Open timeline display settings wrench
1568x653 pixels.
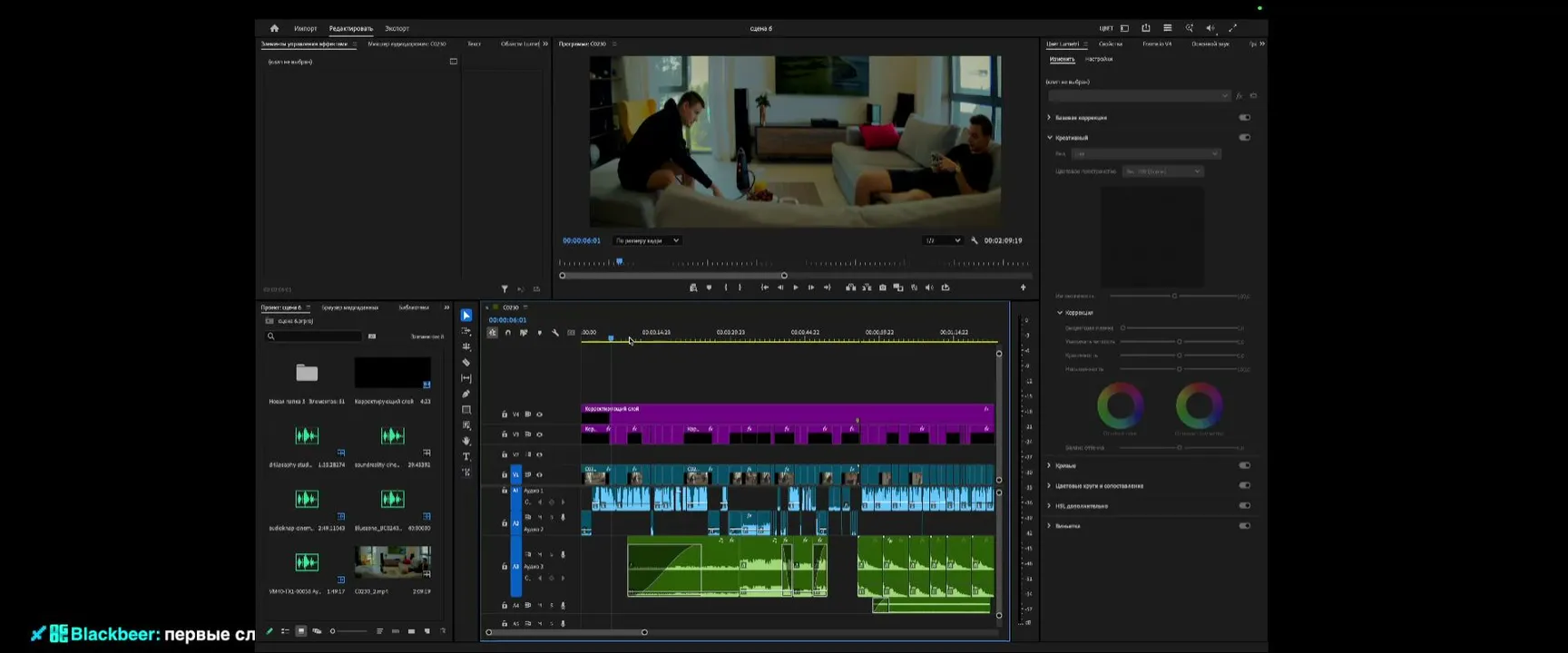[x=555, y=333]
